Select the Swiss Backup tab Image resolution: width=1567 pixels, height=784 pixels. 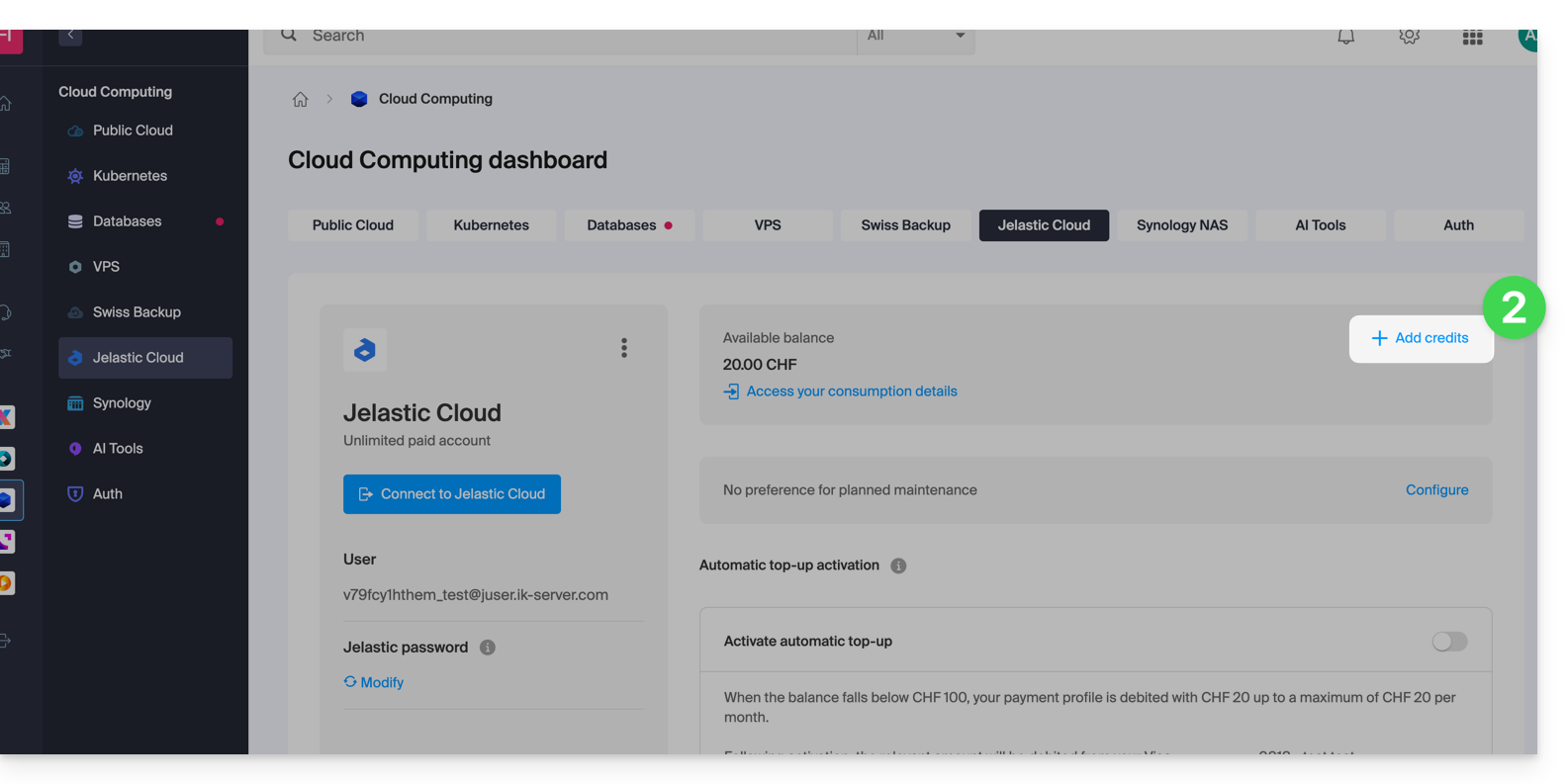905,225
